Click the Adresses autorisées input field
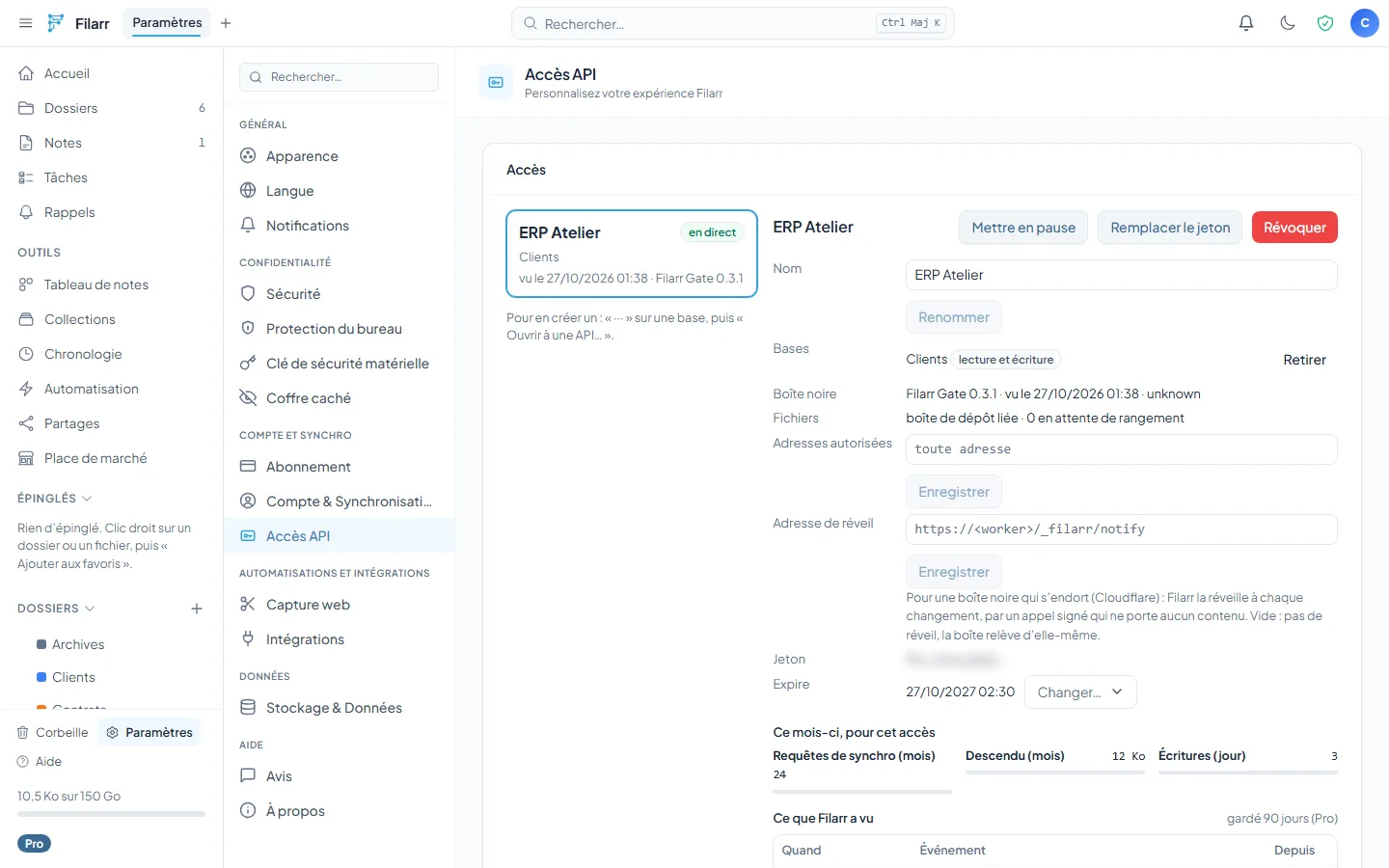The image size is (1389, 868). (x=1122, y=449)
